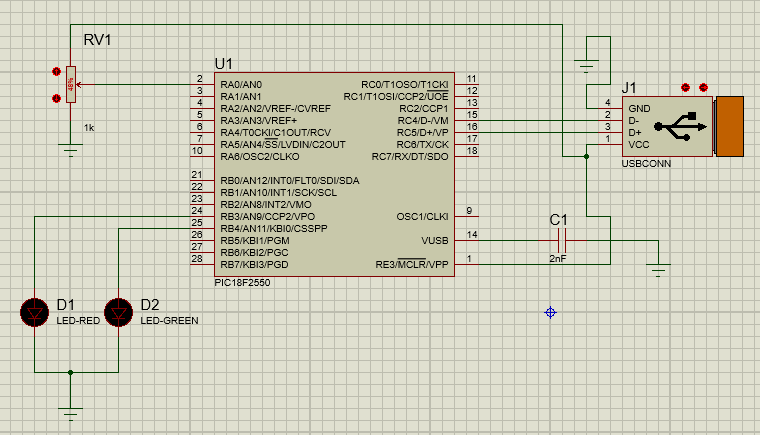Click the 2nF capacitor value
The height and width of the screenshot is (435, 760).
(558, 259)
